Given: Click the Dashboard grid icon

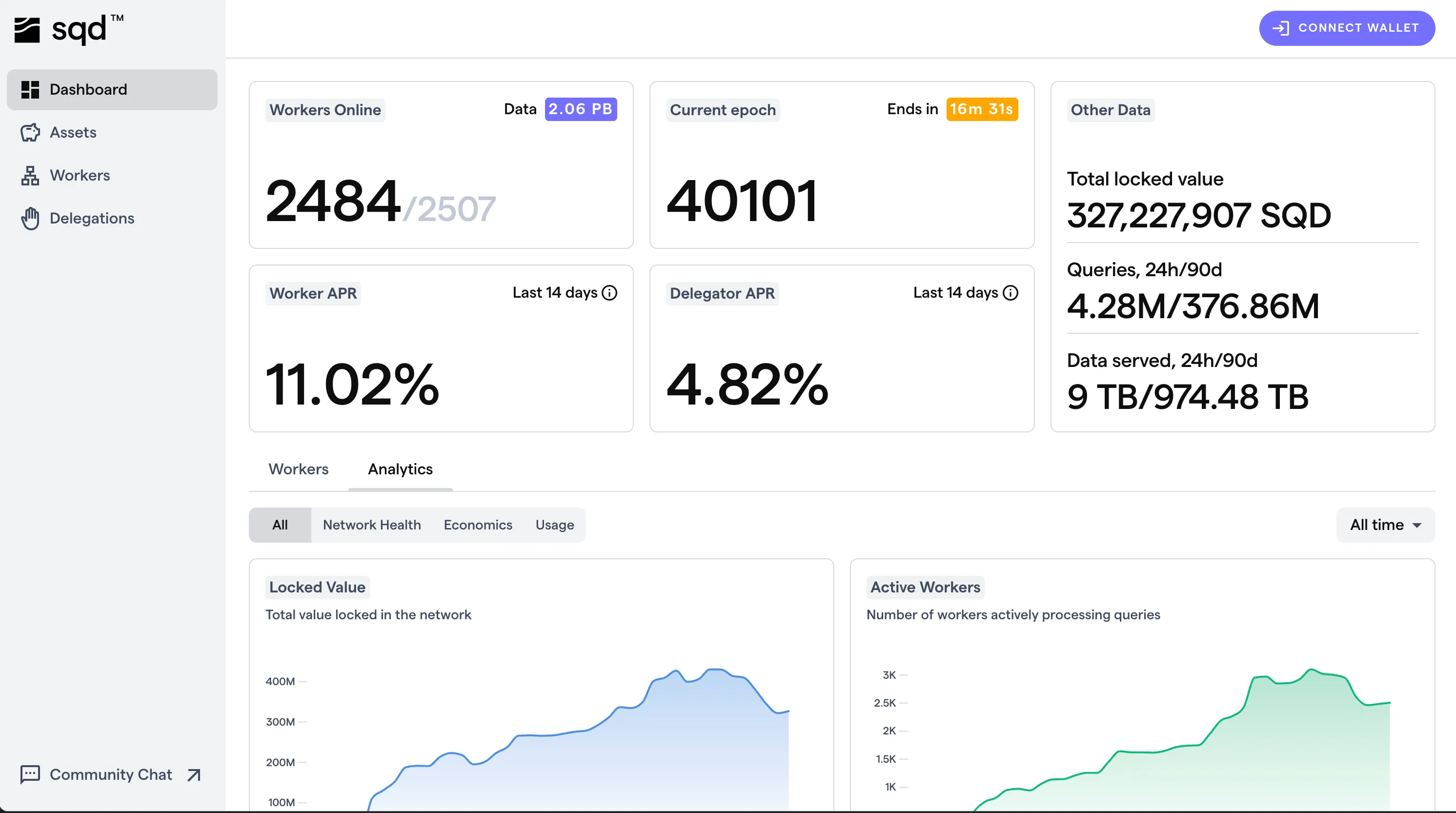Looking at the screenshot, I should pyautogui.click(x=30, y=89).
